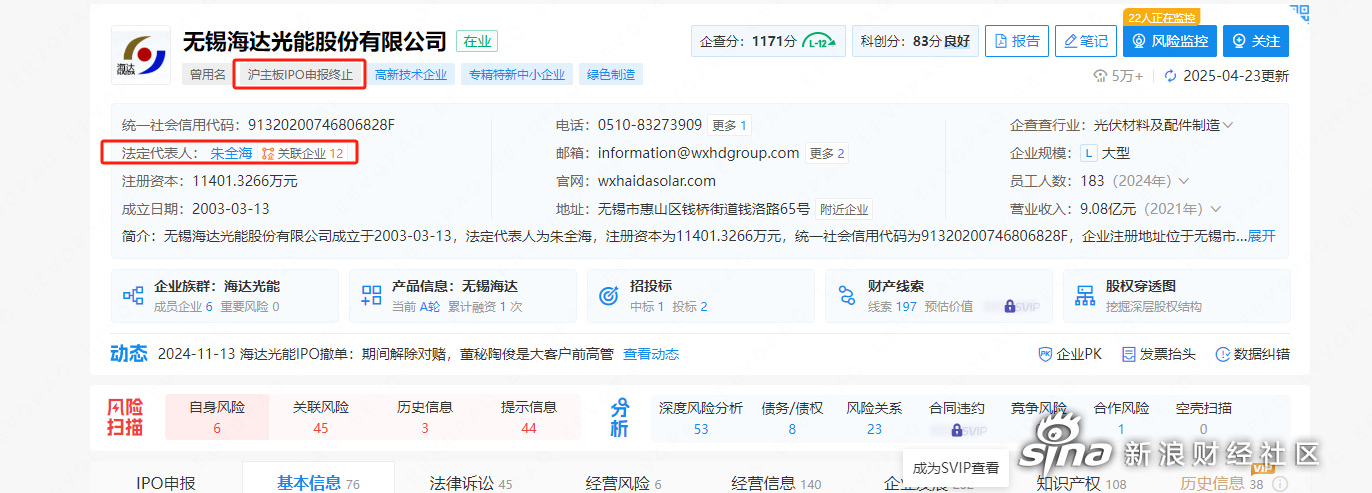Open the 员工人数 183 (2024年) dropdown
The height and width of the screenshot is (493, 1372).
pos(1135,181)
